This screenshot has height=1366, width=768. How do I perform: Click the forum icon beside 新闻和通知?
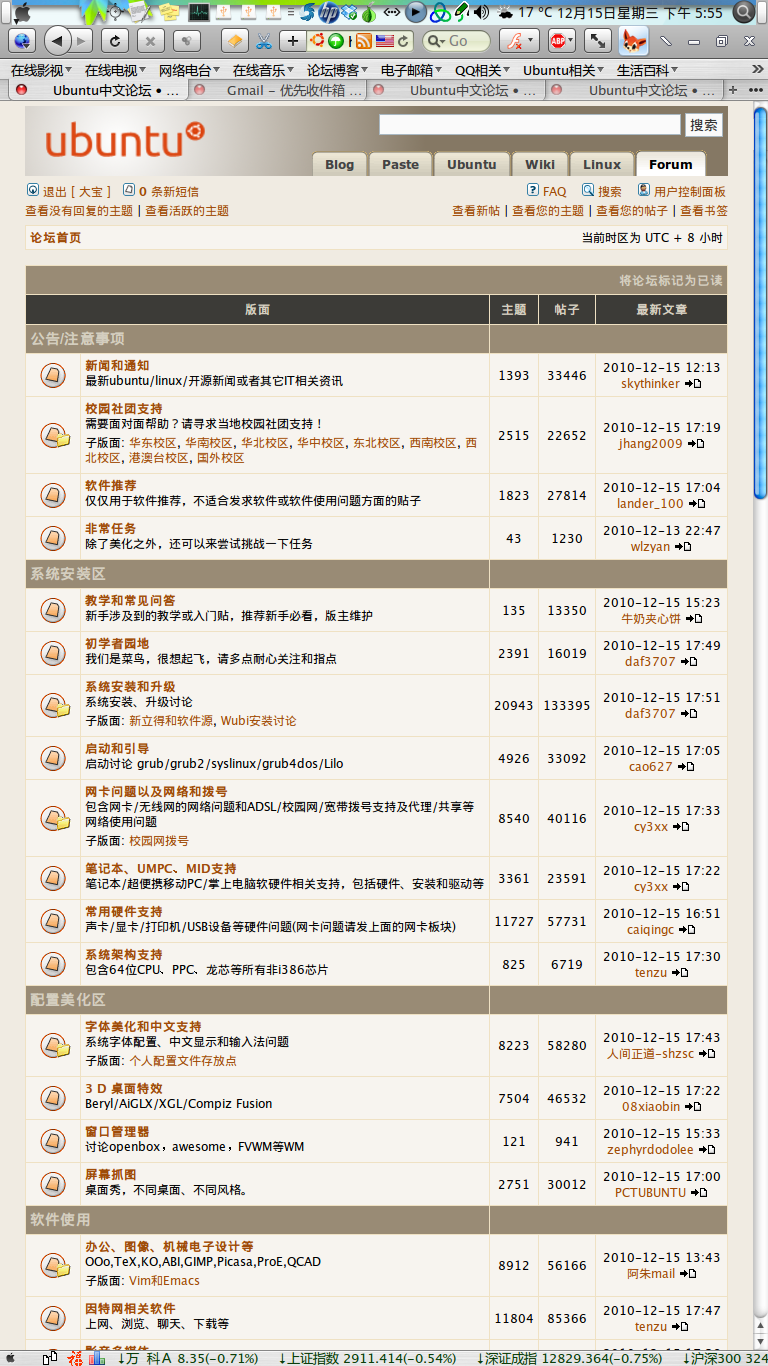[53, 375]
